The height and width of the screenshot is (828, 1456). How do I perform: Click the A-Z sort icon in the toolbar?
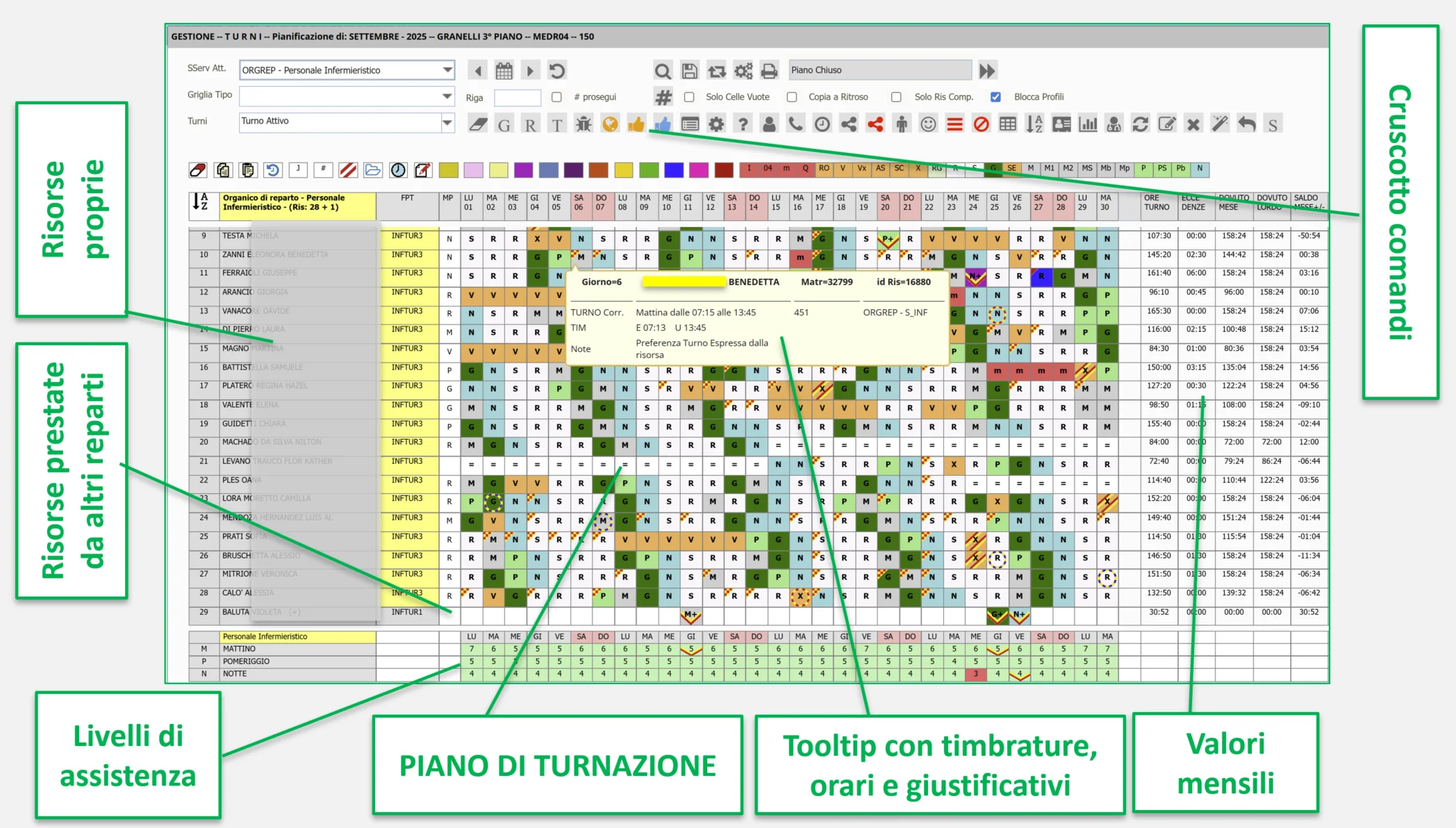point(1034,124)
